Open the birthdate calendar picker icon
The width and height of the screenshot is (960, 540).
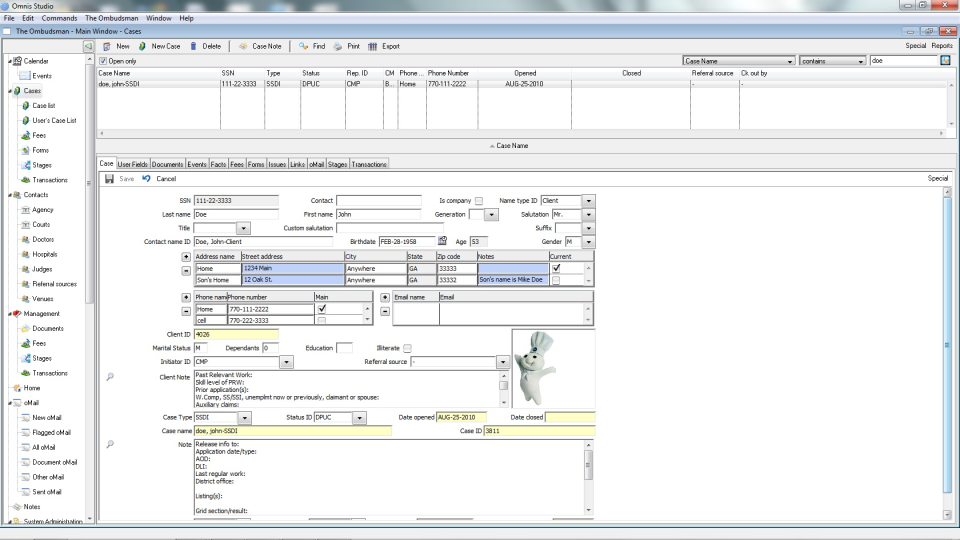[x=443, y=241]
